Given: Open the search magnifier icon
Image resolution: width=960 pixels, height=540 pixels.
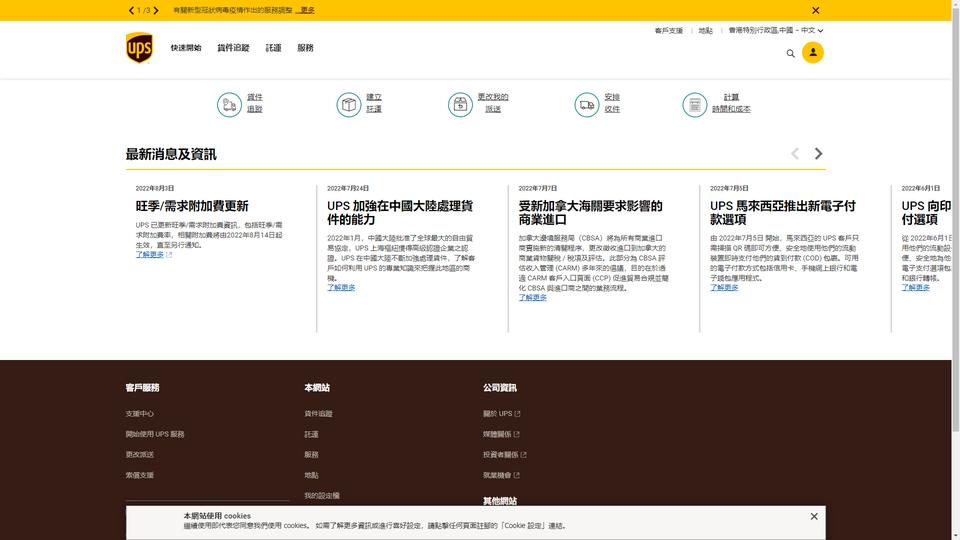Looking at the screenshot, I should click(790, 53).
